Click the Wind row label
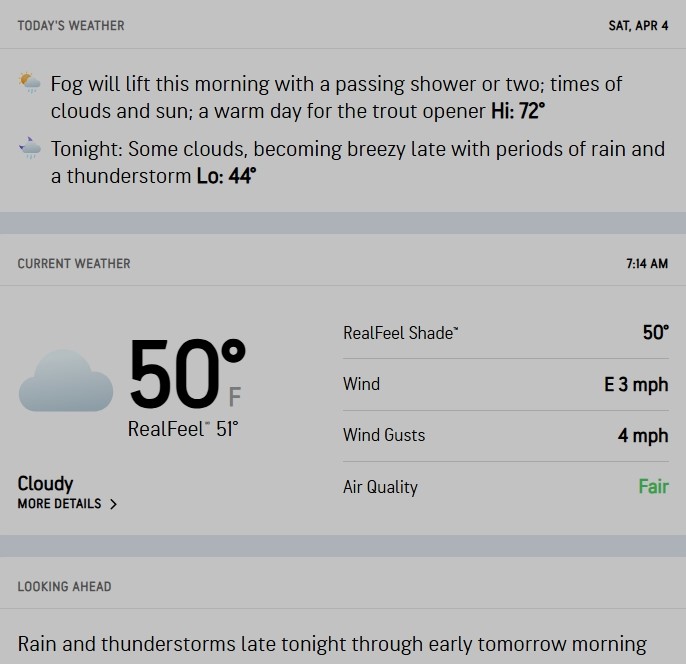686x664 pixels. point(361,384)
